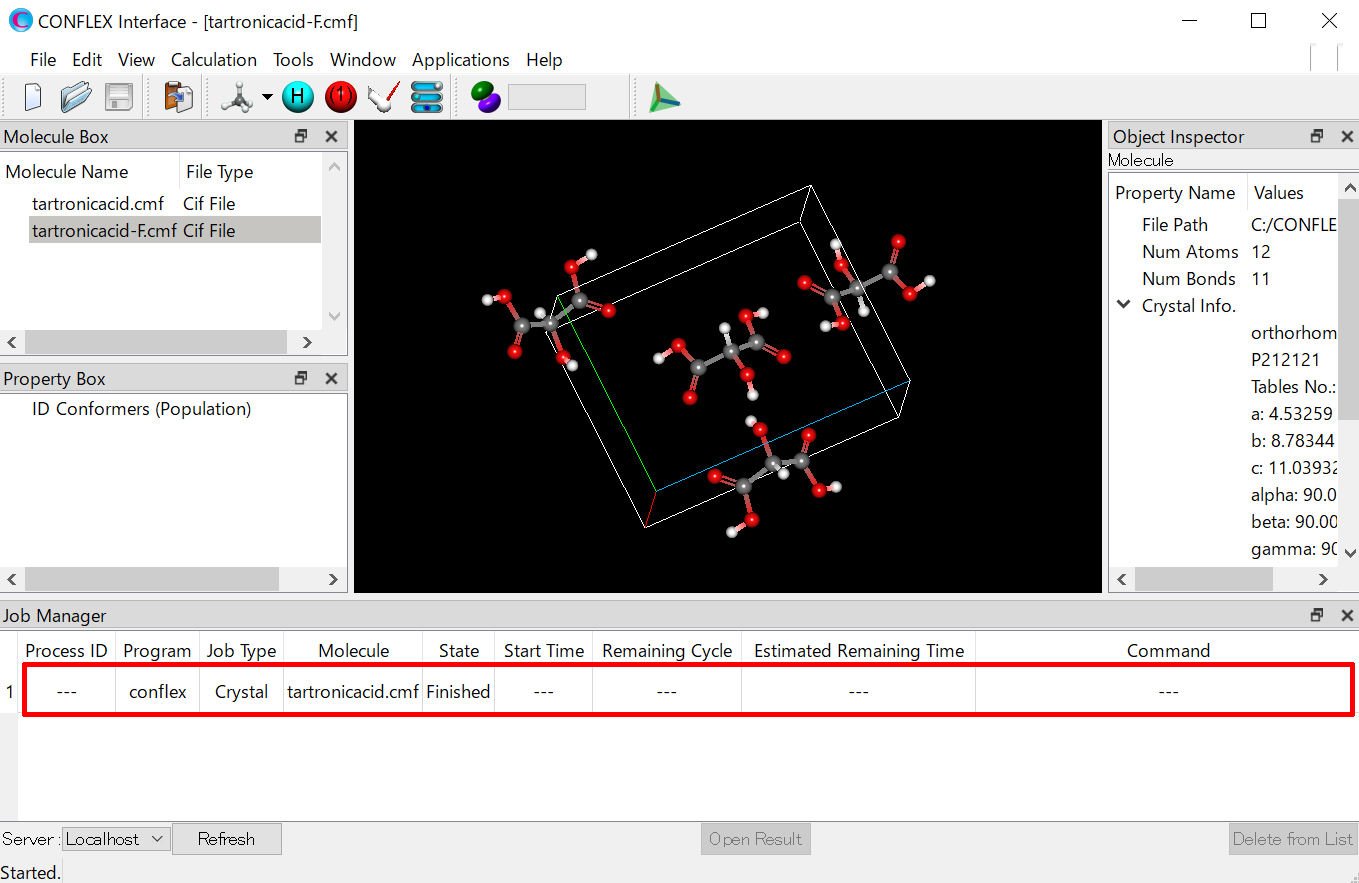This screenshot has width=1359, height=883.
Task: Click the Molecule Name column header
Action: coord(90,172)
